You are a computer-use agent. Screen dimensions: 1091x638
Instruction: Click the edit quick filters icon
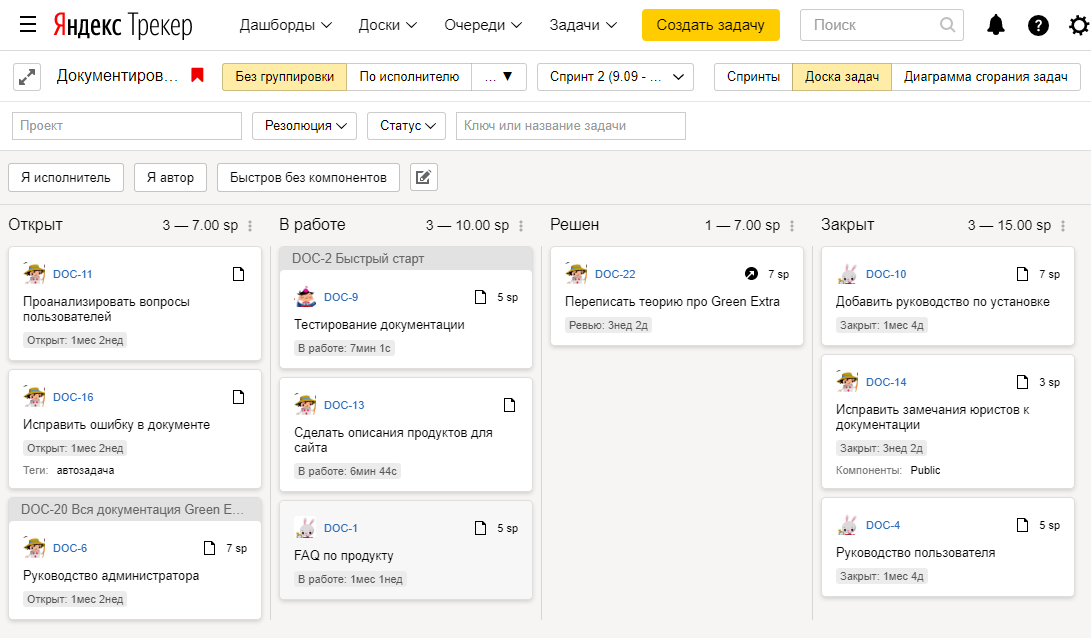pyautogui.click(x=424, y=177)
